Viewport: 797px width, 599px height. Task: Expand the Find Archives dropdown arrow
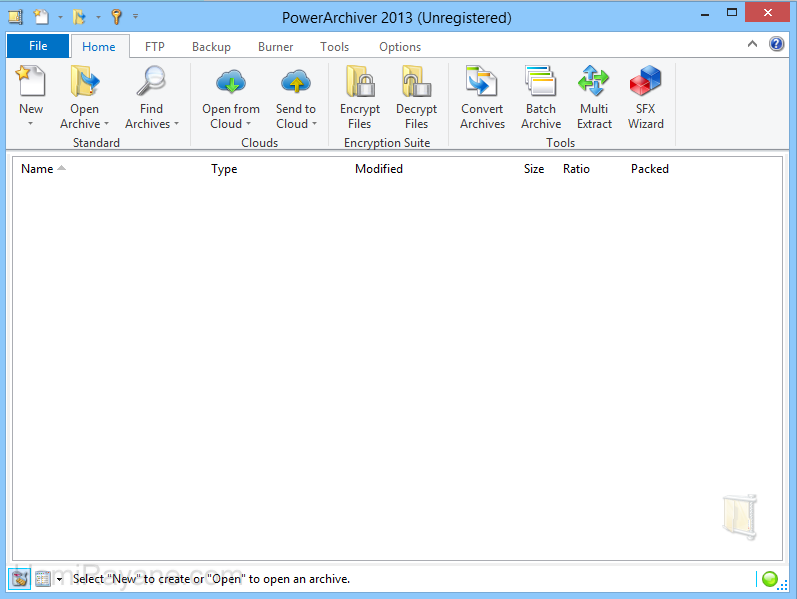(176, 124)
